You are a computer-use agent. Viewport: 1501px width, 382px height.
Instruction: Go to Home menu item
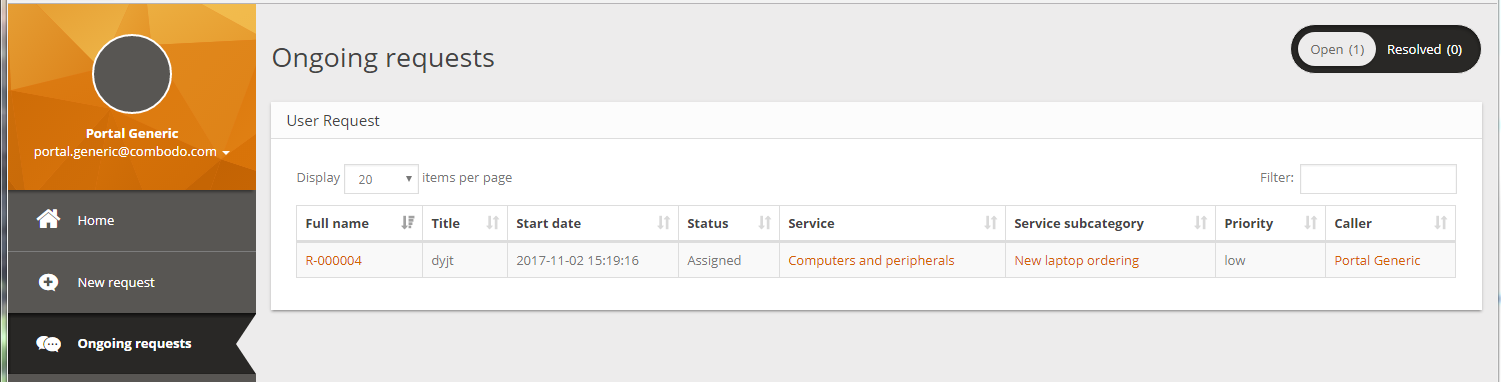(x=132, y=220)
